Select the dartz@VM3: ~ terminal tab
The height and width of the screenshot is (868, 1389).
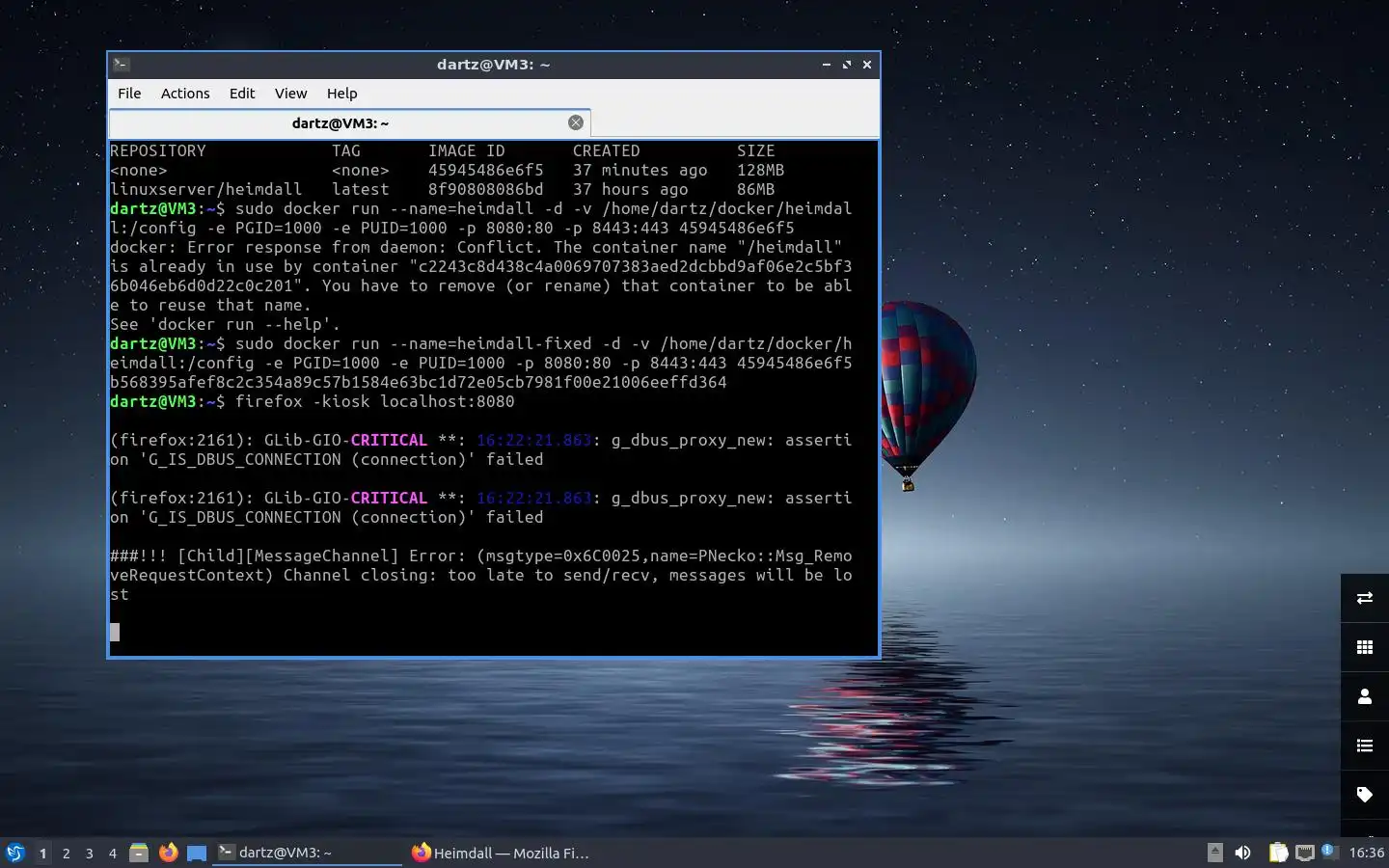point(340,123)
